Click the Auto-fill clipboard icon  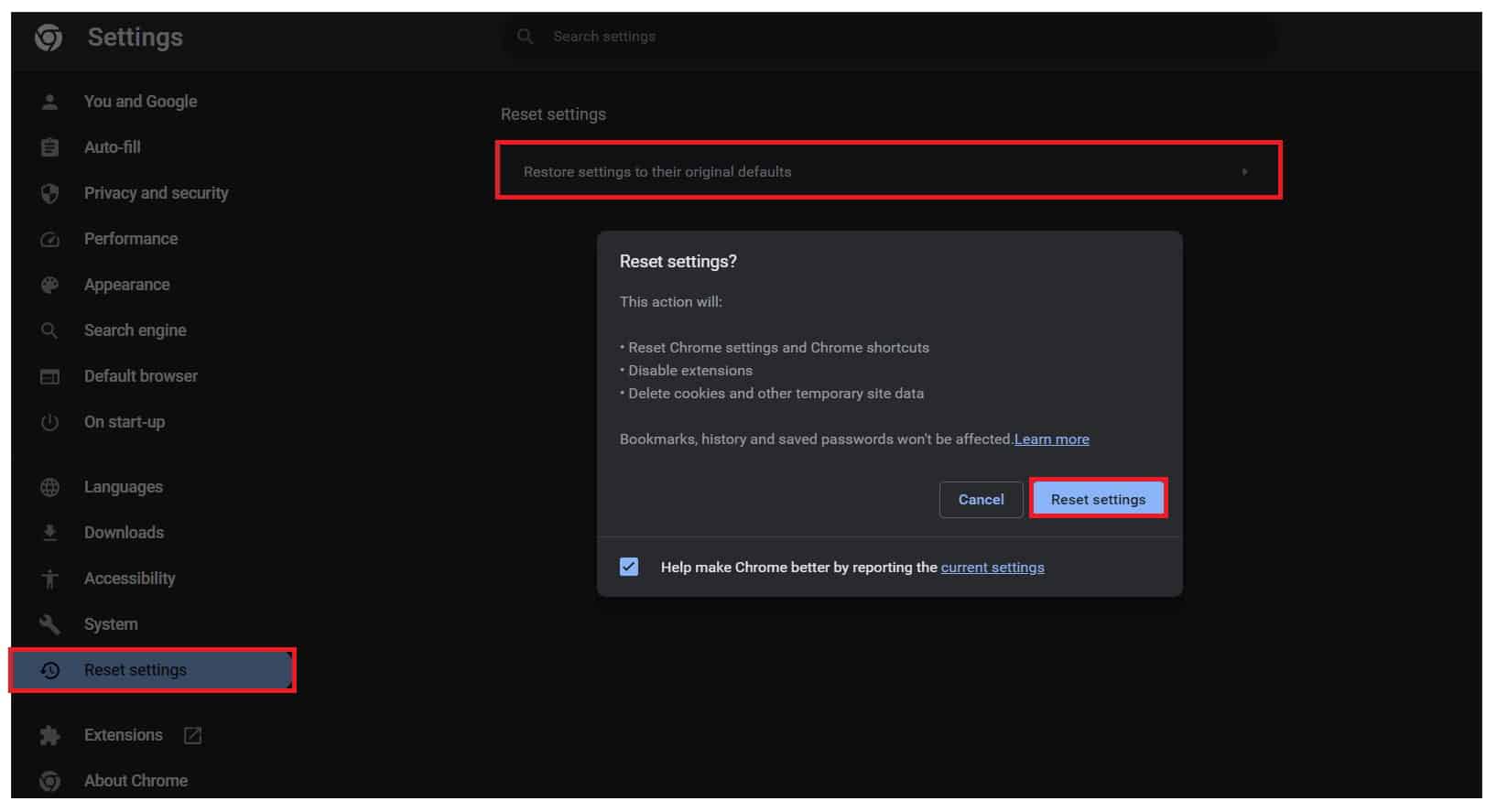point(50,147)
